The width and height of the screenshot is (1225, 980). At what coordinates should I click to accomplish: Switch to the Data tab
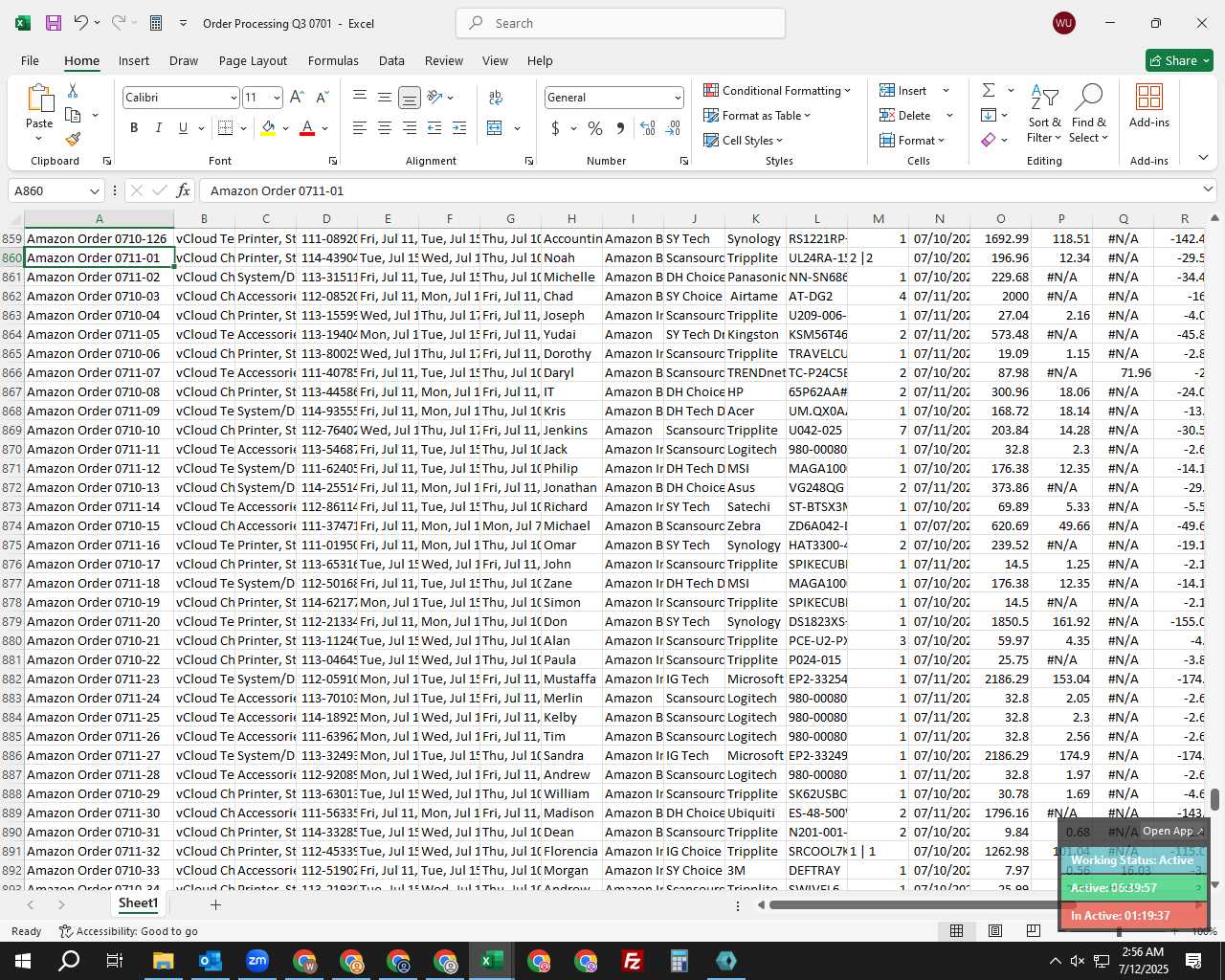[391, 60]
